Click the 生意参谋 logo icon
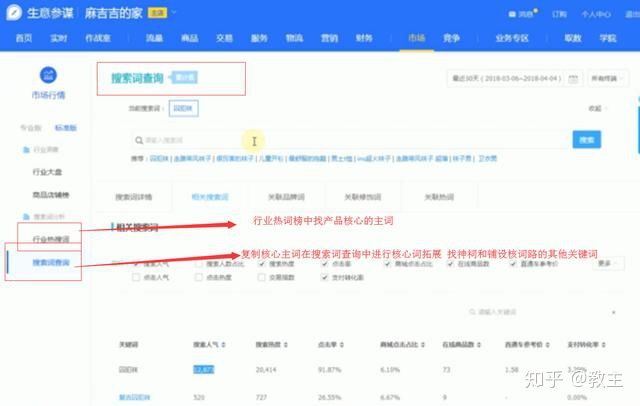 click(17, 13)
